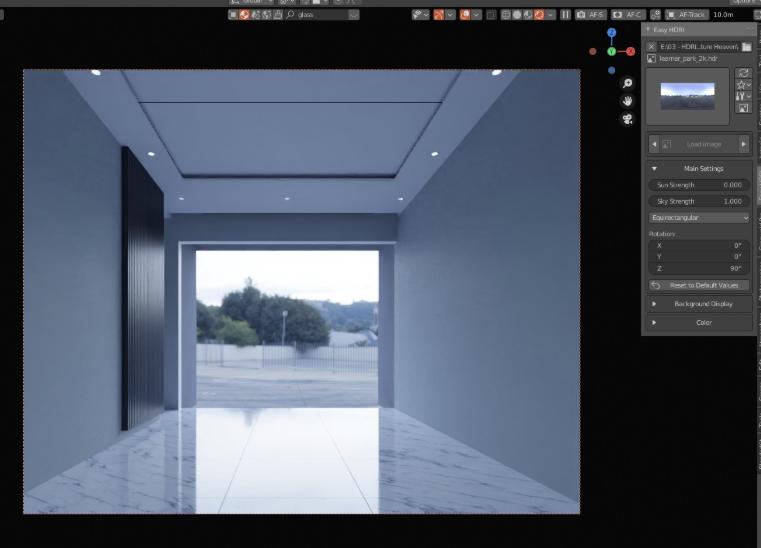
Task: Click the reload previews icon beside thumbnail
Action: [743, 73]
